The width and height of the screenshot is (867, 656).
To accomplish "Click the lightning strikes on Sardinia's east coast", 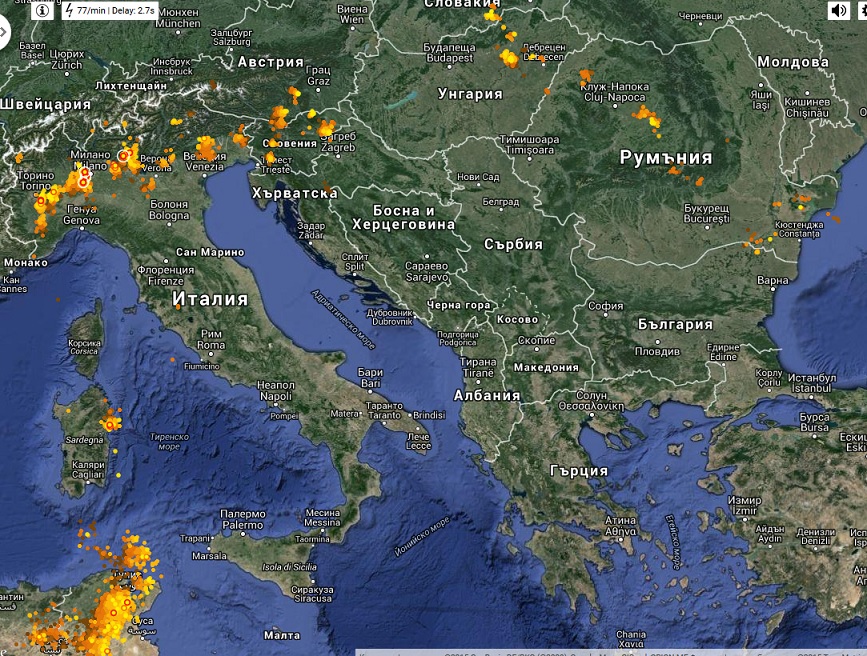I will (112, 418).
